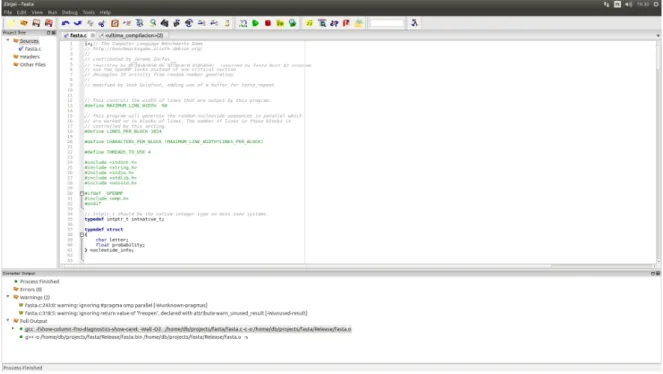663x374 pixels.
Task: Stop execution with the red stop icon
Action: tap(268, 23)
